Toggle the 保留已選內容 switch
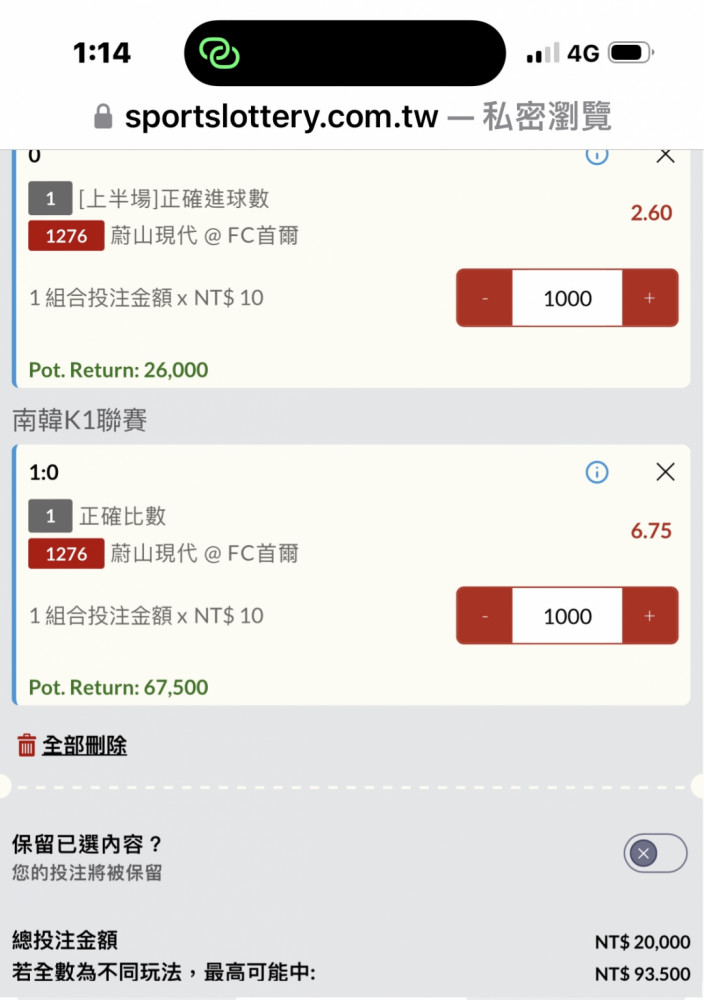Screen dimensions: 704x1000 coord(655,853)
